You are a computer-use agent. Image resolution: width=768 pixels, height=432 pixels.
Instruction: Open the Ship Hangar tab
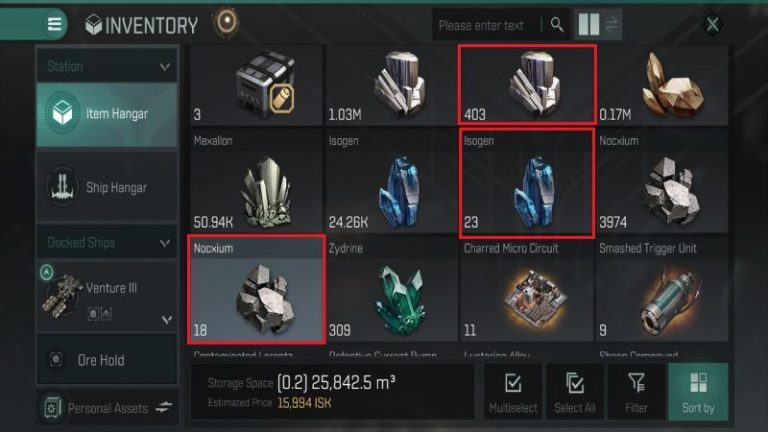107,187
